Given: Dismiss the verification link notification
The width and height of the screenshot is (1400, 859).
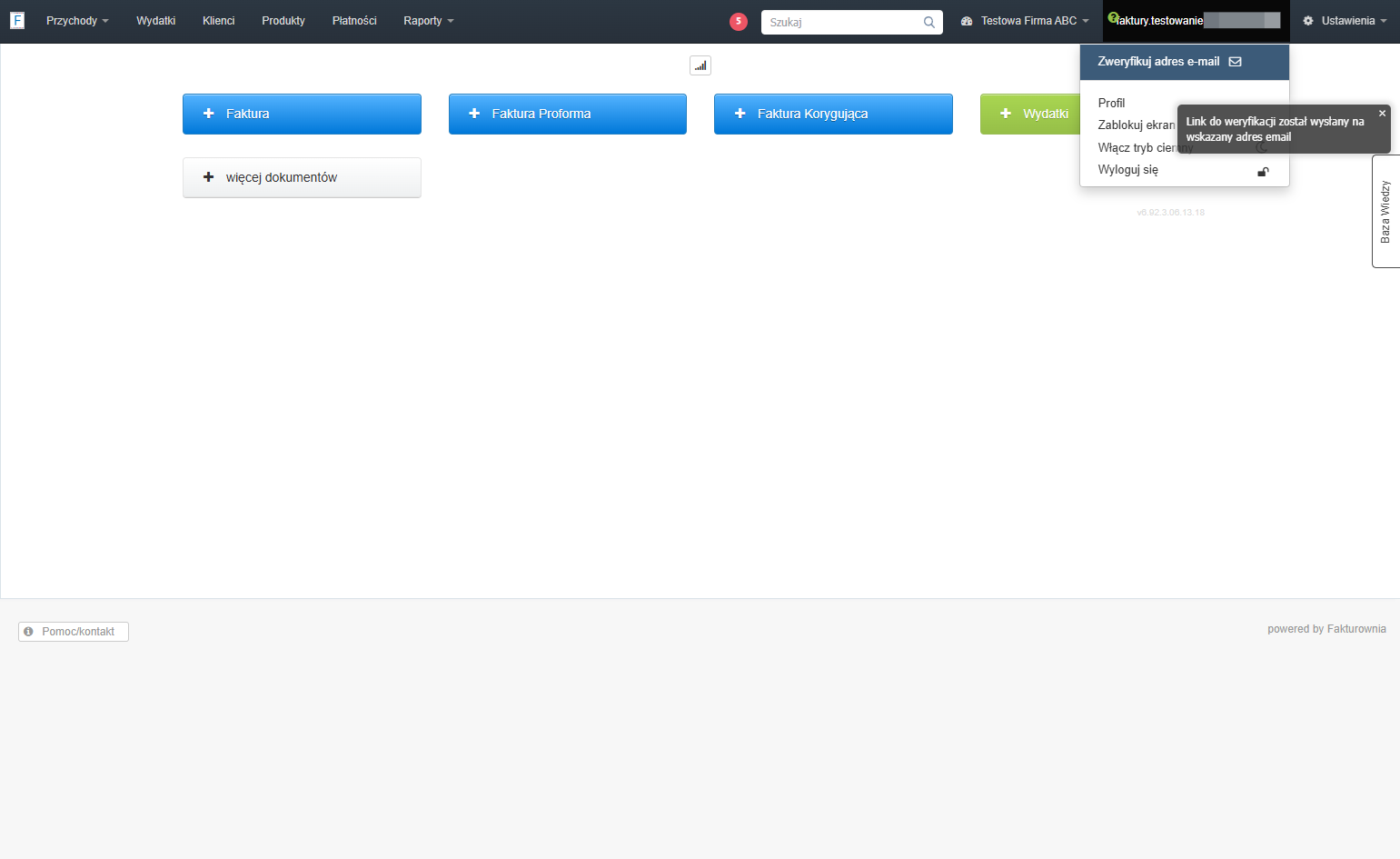Looking at the screenshot, I should tap(1382, 114).
